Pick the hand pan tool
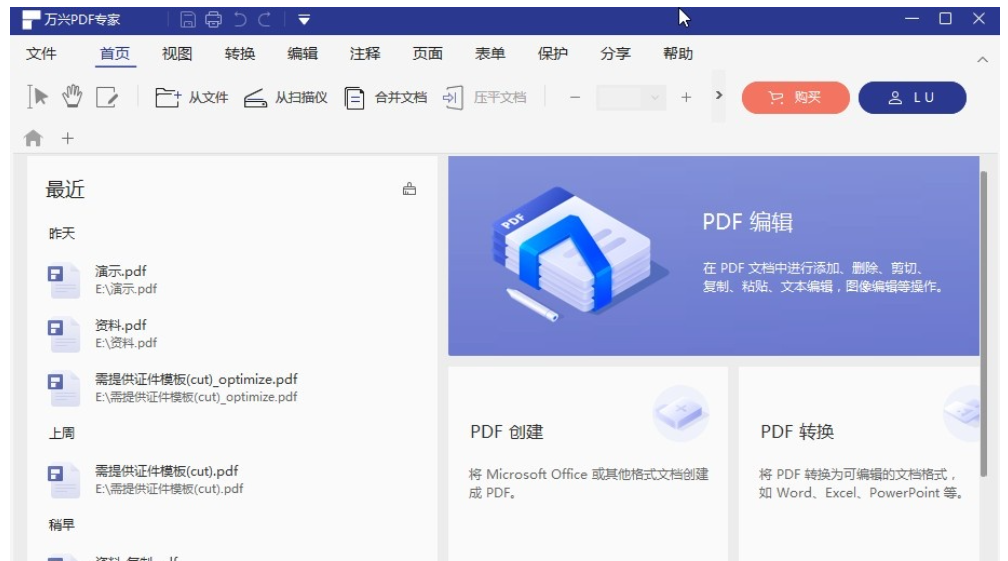Screen dimensions: 1008x561 point(72,96)
